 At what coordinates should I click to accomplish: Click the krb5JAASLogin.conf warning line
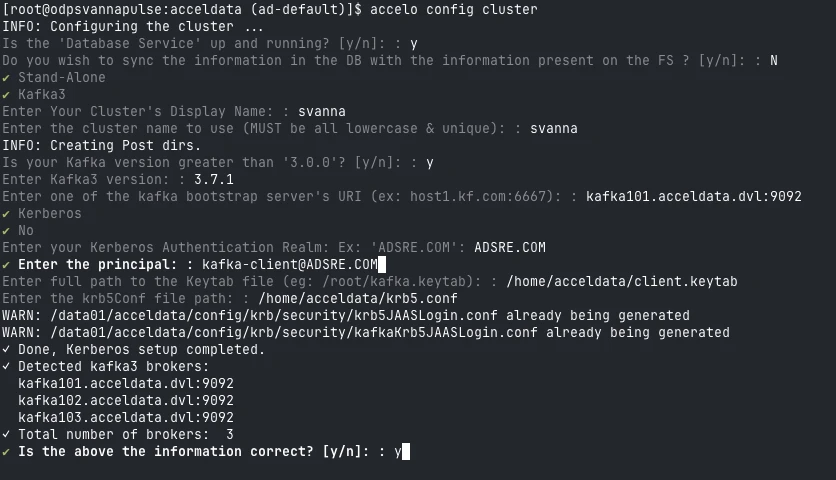345,315
